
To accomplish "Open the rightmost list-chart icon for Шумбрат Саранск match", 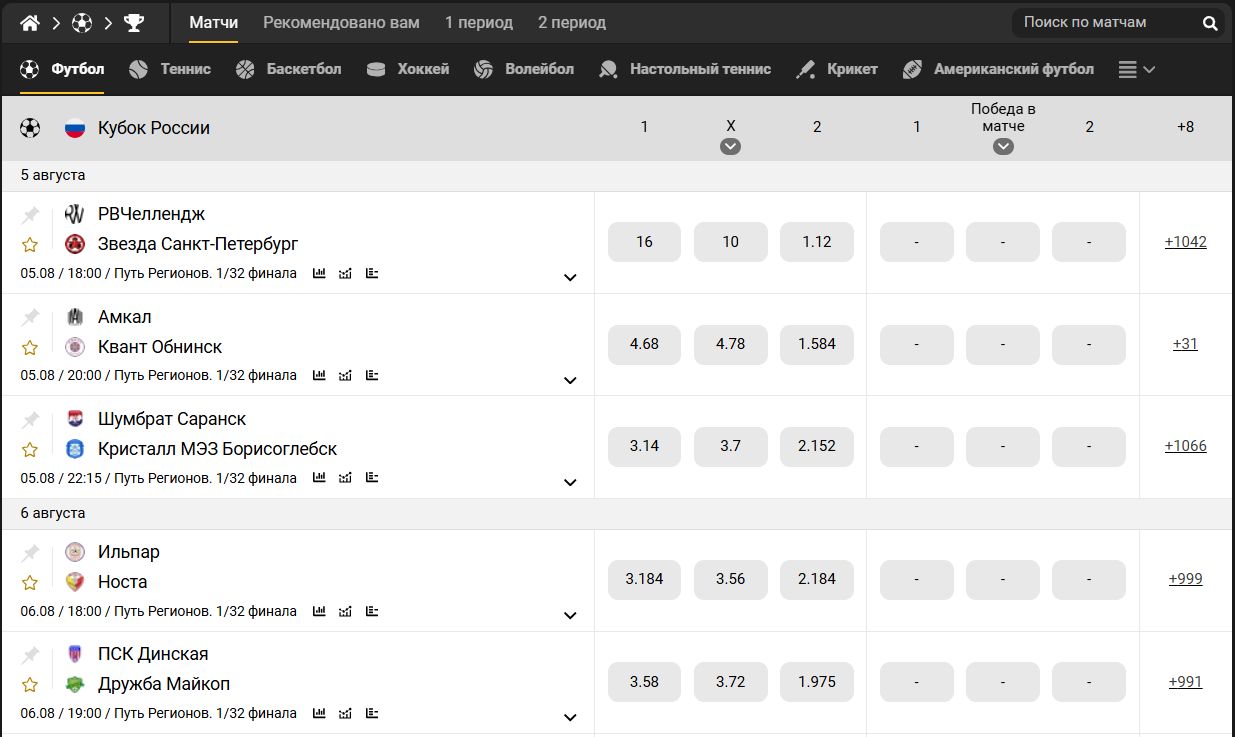I will coord(372,478).
